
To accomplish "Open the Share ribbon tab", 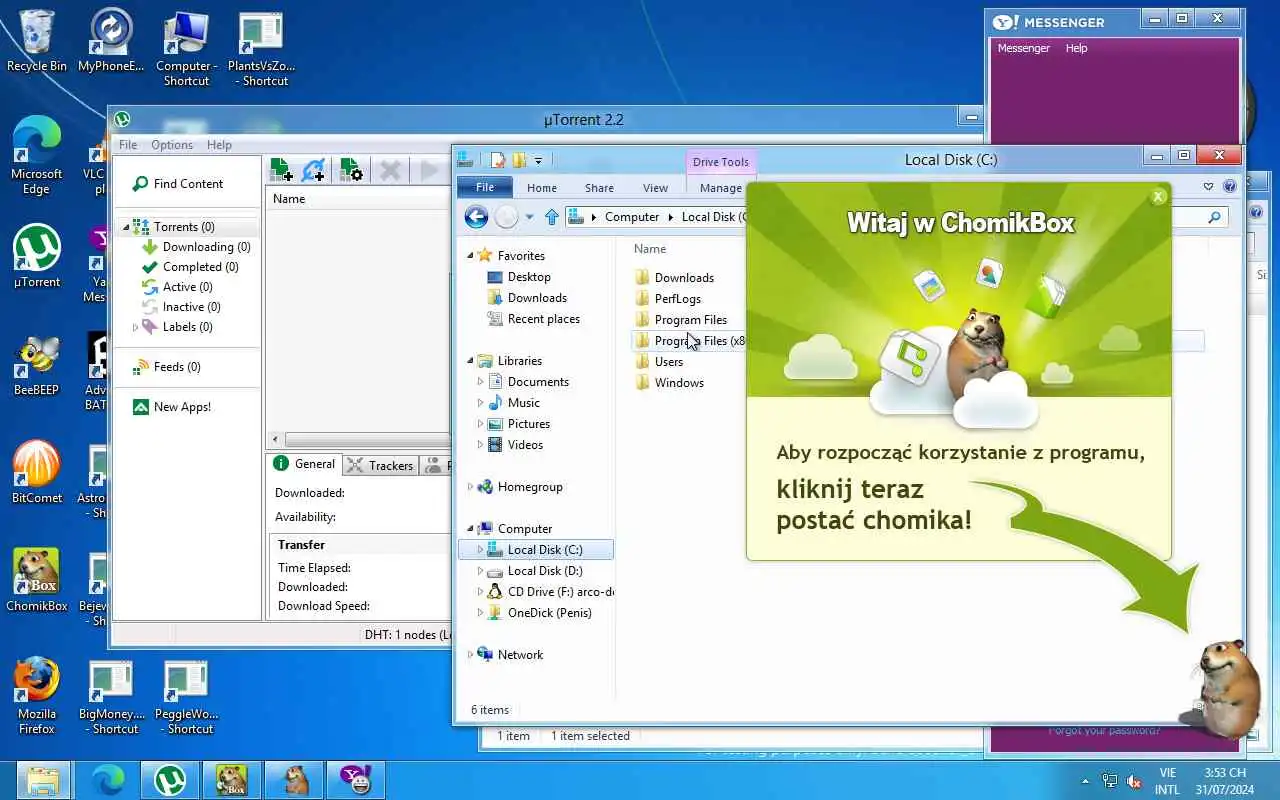I will tap(599, 188).
